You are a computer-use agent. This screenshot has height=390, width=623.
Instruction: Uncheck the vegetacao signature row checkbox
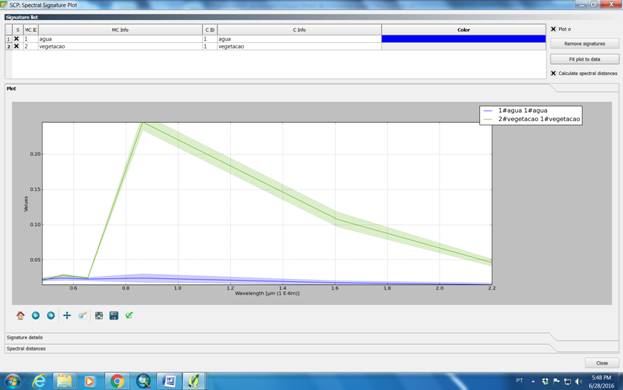click(x=16, y=46)
